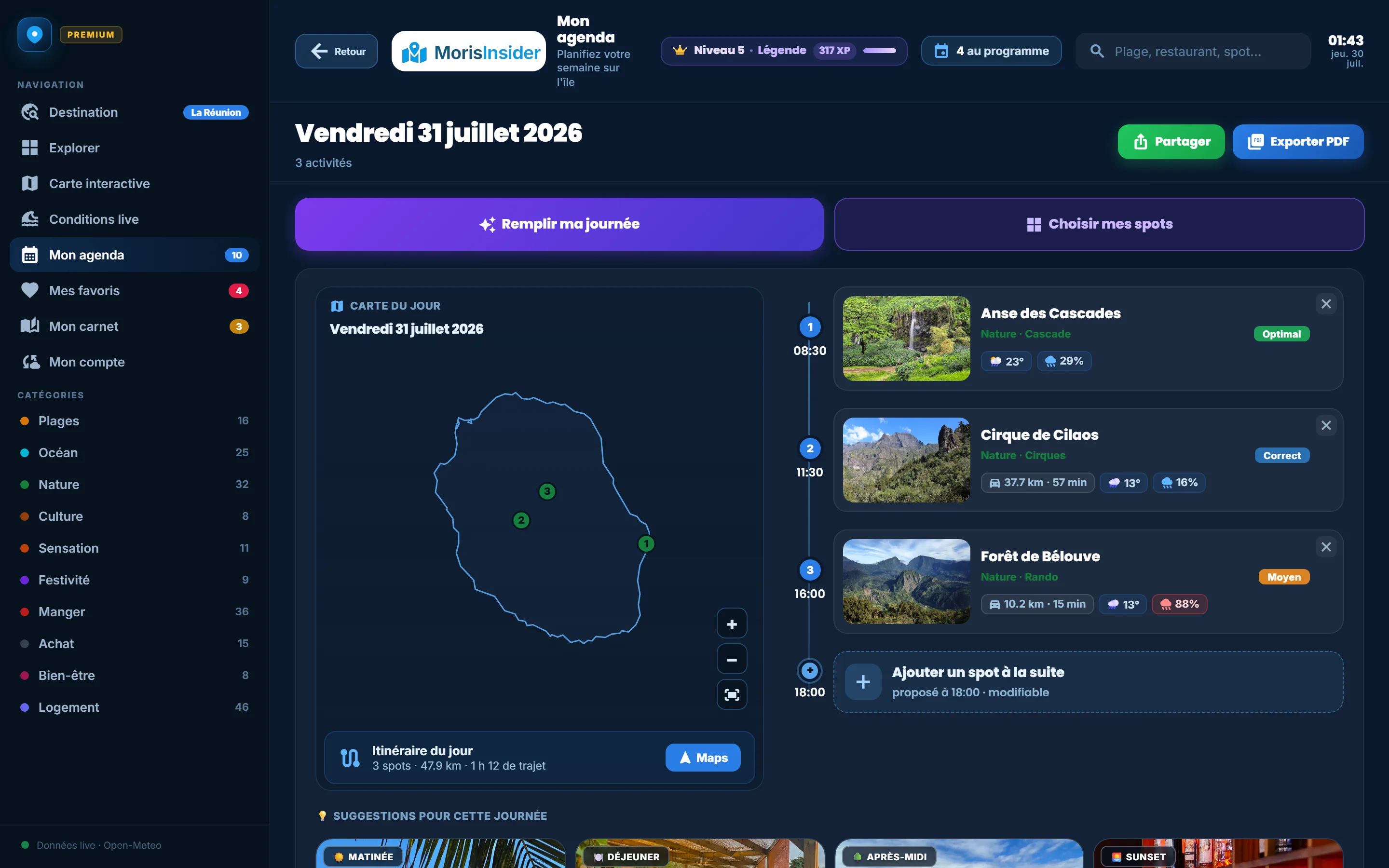
Task: Fit the map to all spots
Action: coord(732,694)
